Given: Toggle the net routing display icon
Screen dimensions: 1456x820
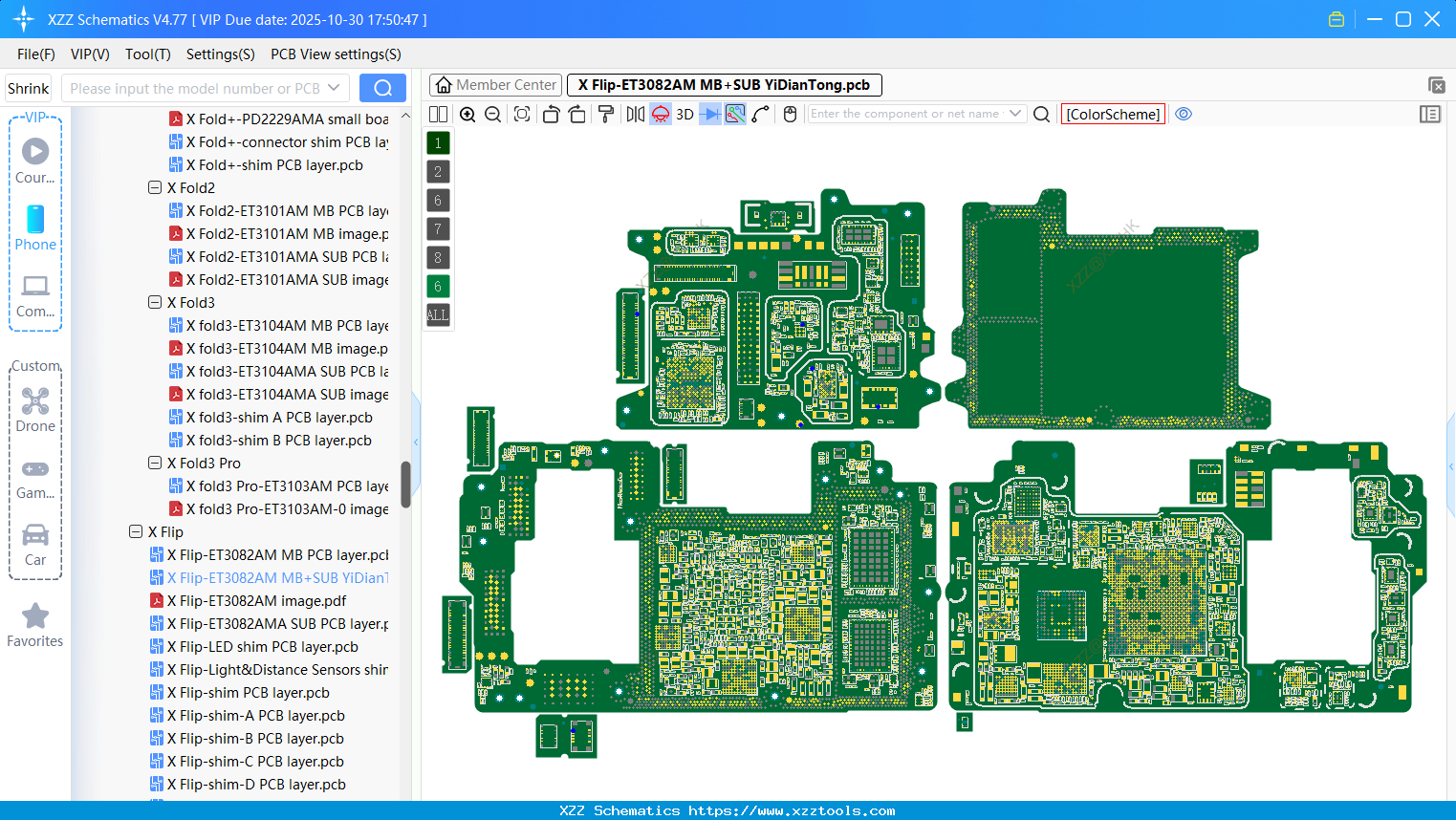Looking at the screenshot, I should [735, 114].
